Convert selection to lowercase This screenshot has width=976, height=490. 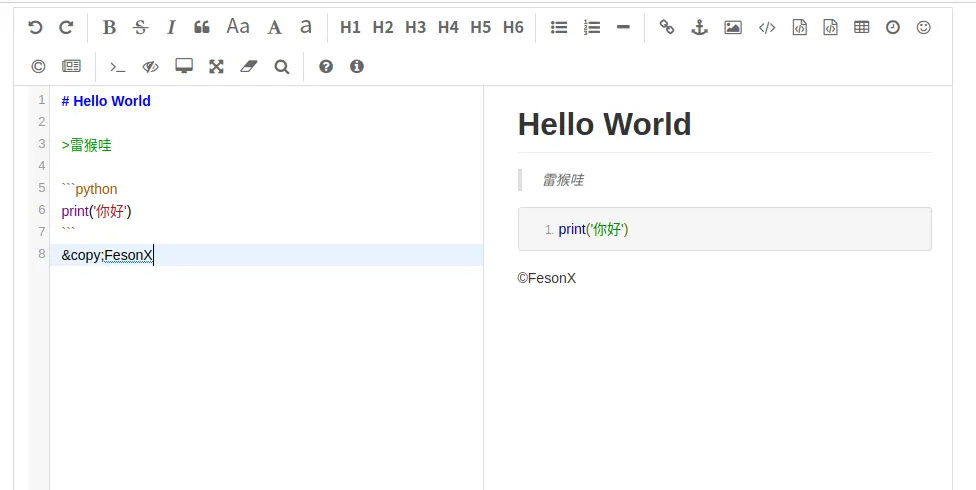coord(306,27)
